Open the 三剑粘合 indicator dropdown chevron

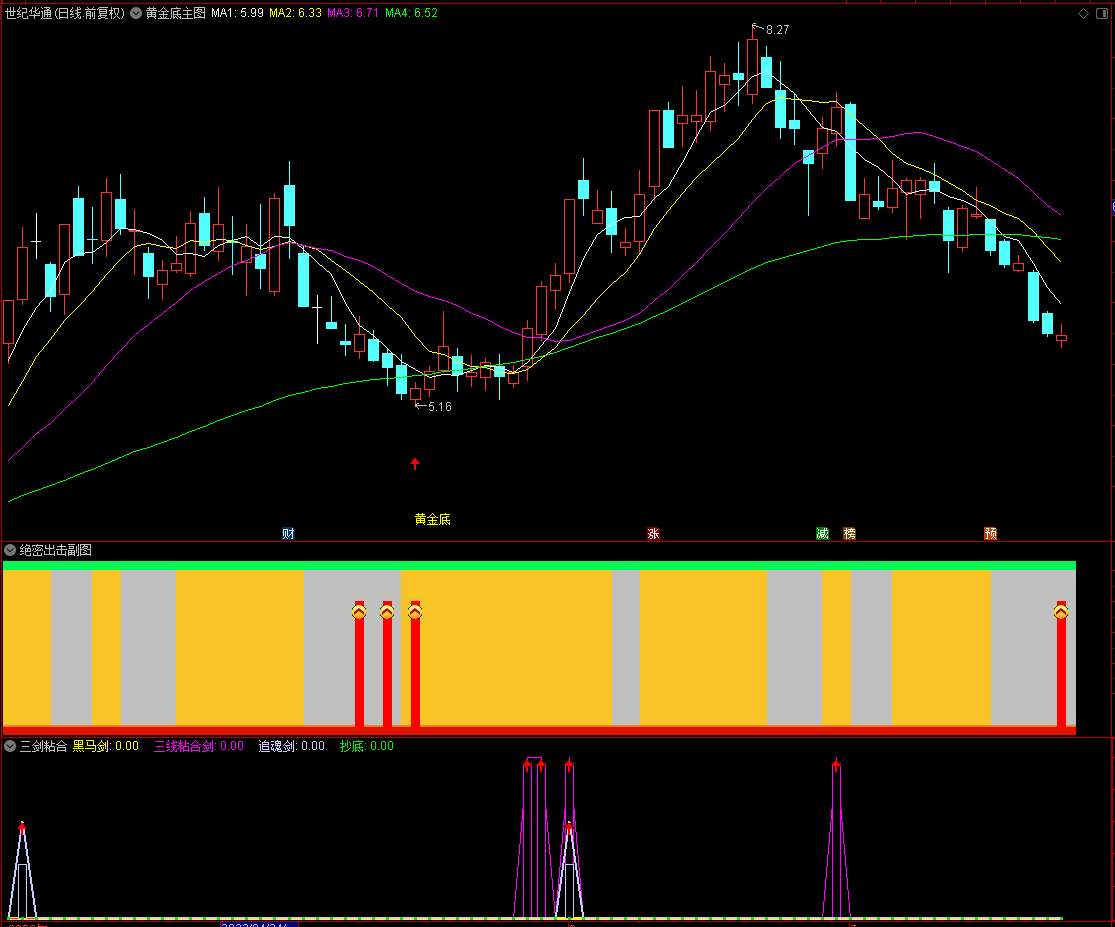click(x=10, y=746)
